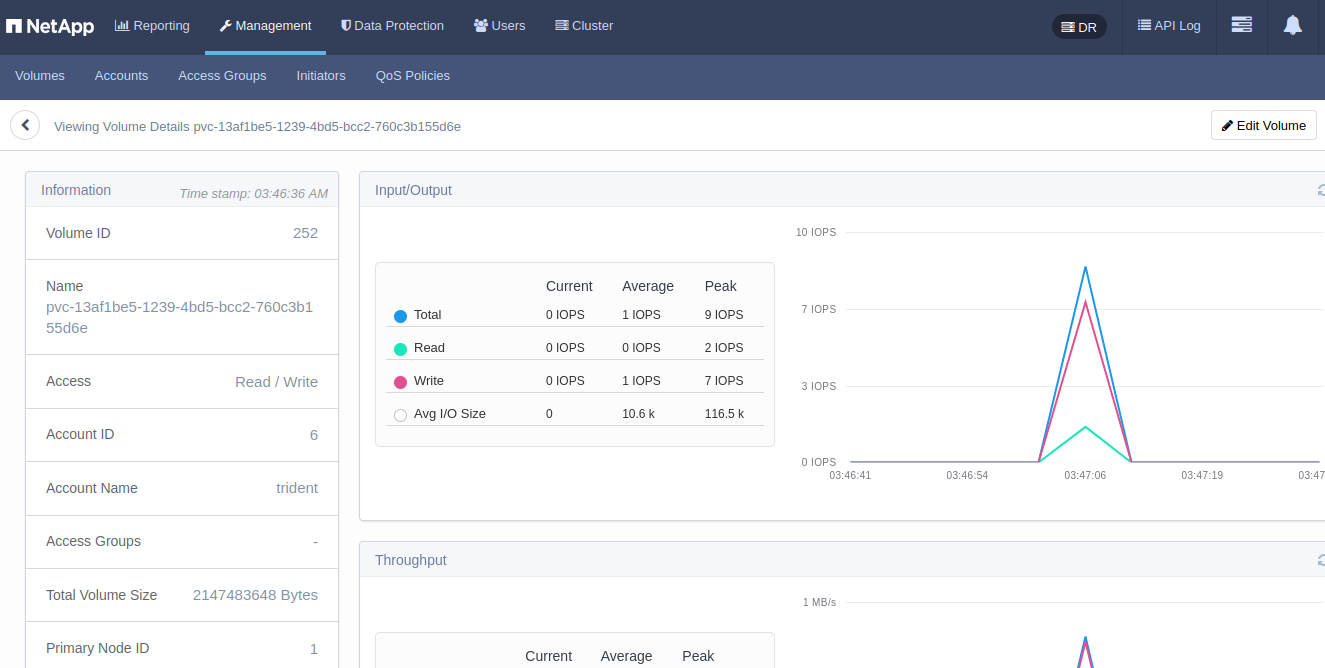Click the NetApp logo
Image resolution: width=1325 pixels, height=668 pixels.
coord(50,27)
